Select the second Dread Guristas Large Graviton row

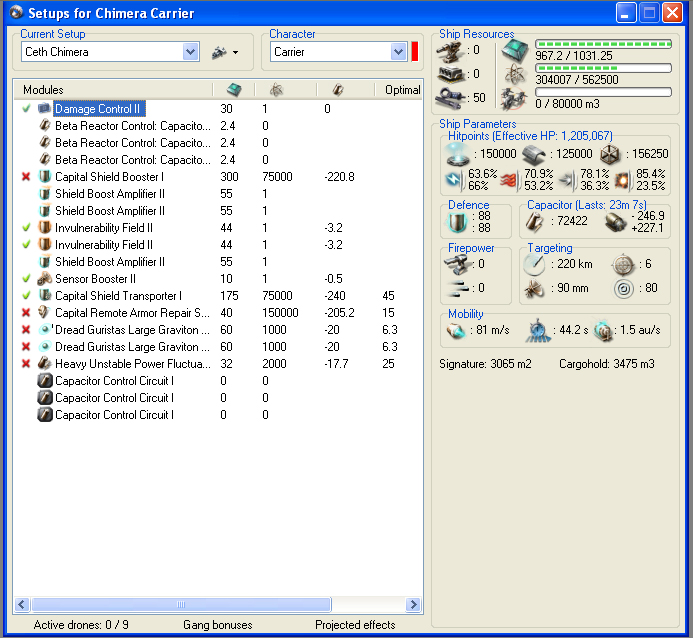tap(217, 347)
